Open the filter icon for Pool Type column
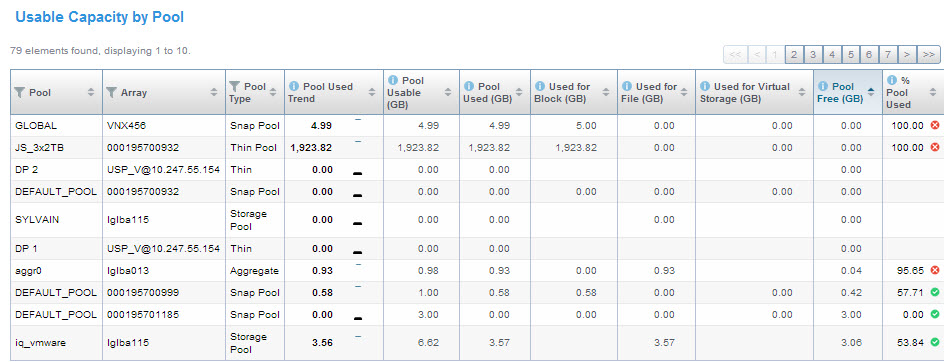 click(x=235, y=86)
